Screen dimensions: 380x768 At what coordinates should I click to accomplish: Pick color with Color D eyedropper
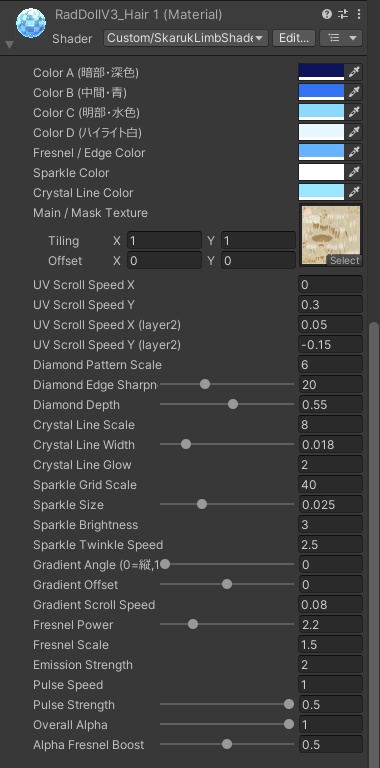(x=354, y=132)
